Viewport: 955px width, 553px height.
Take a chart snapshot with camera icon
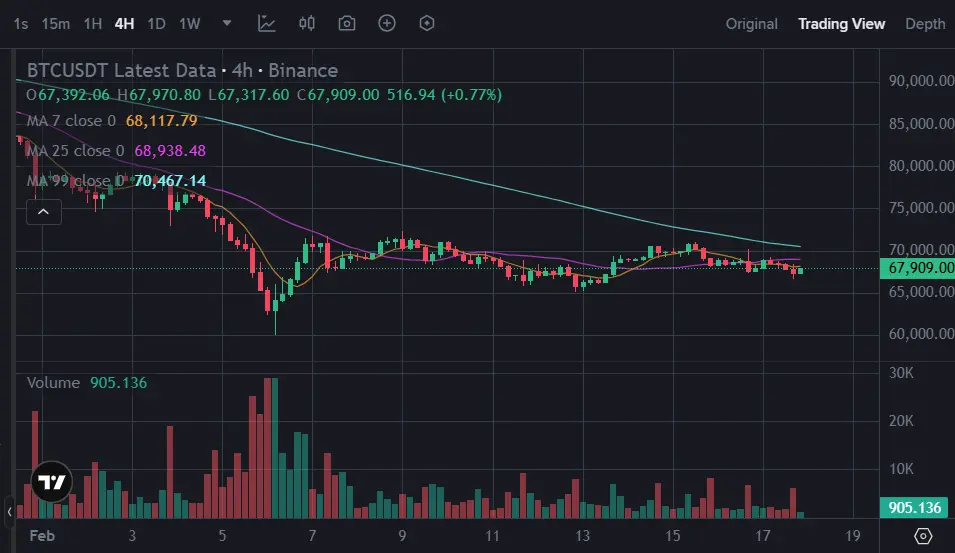coord(347,24)
